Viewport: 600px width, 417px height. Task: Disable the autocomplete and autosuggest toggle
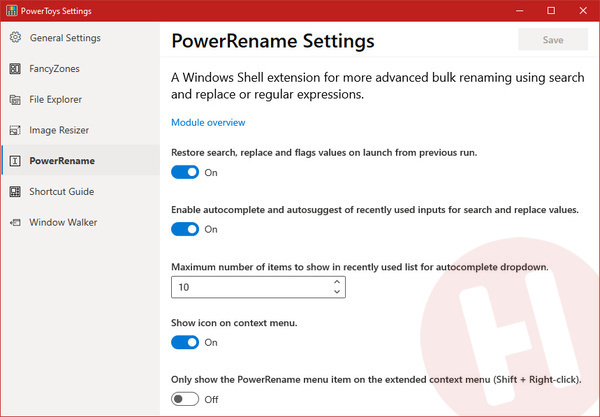185,229
